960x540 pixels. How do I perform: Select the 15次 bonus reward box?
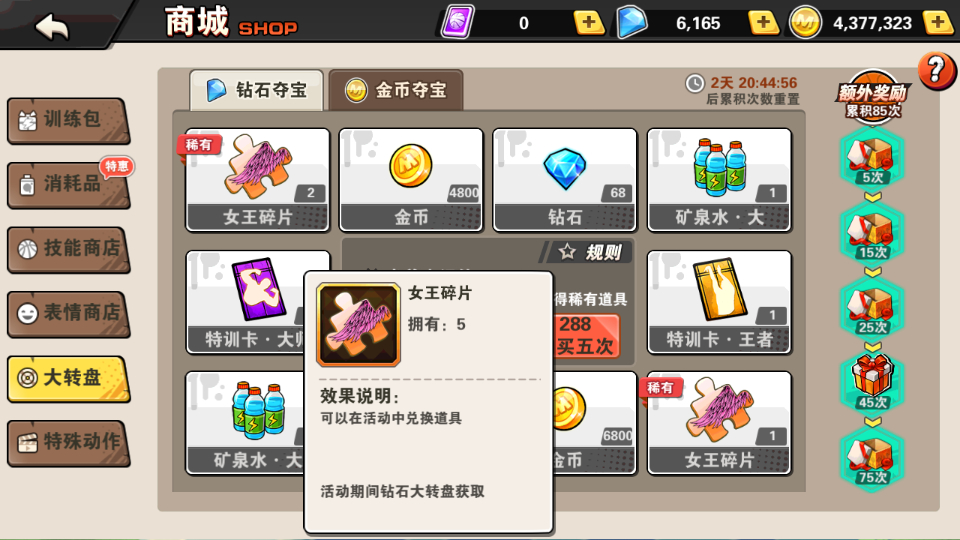(x=872, y=234)
